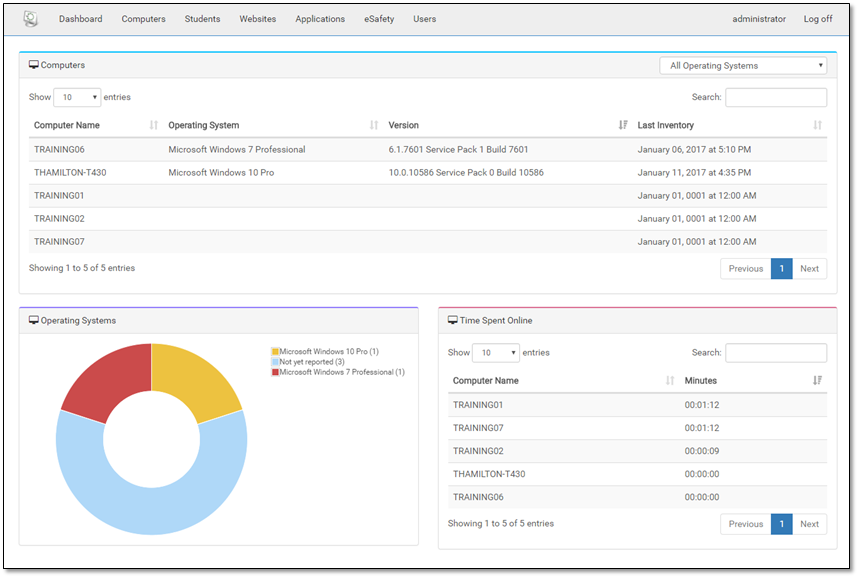Open the Websites navigation item
The height and width of the screenshot is (578, 859).
coord(257,19)
